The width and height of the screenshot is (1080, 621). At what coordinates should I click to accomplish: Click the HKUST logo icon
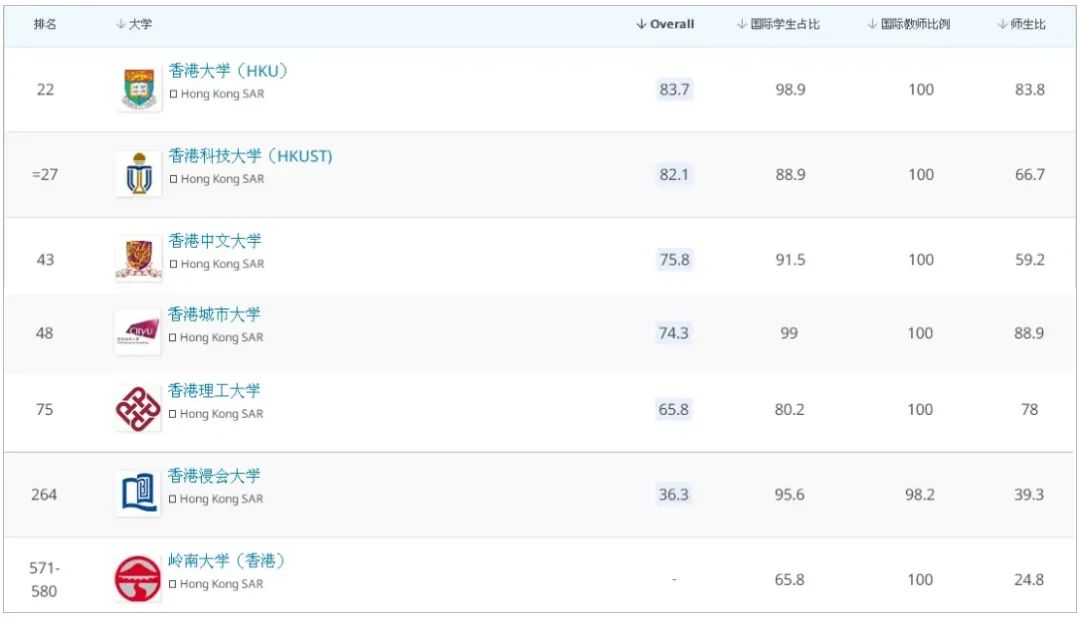(x=138, y=173)
